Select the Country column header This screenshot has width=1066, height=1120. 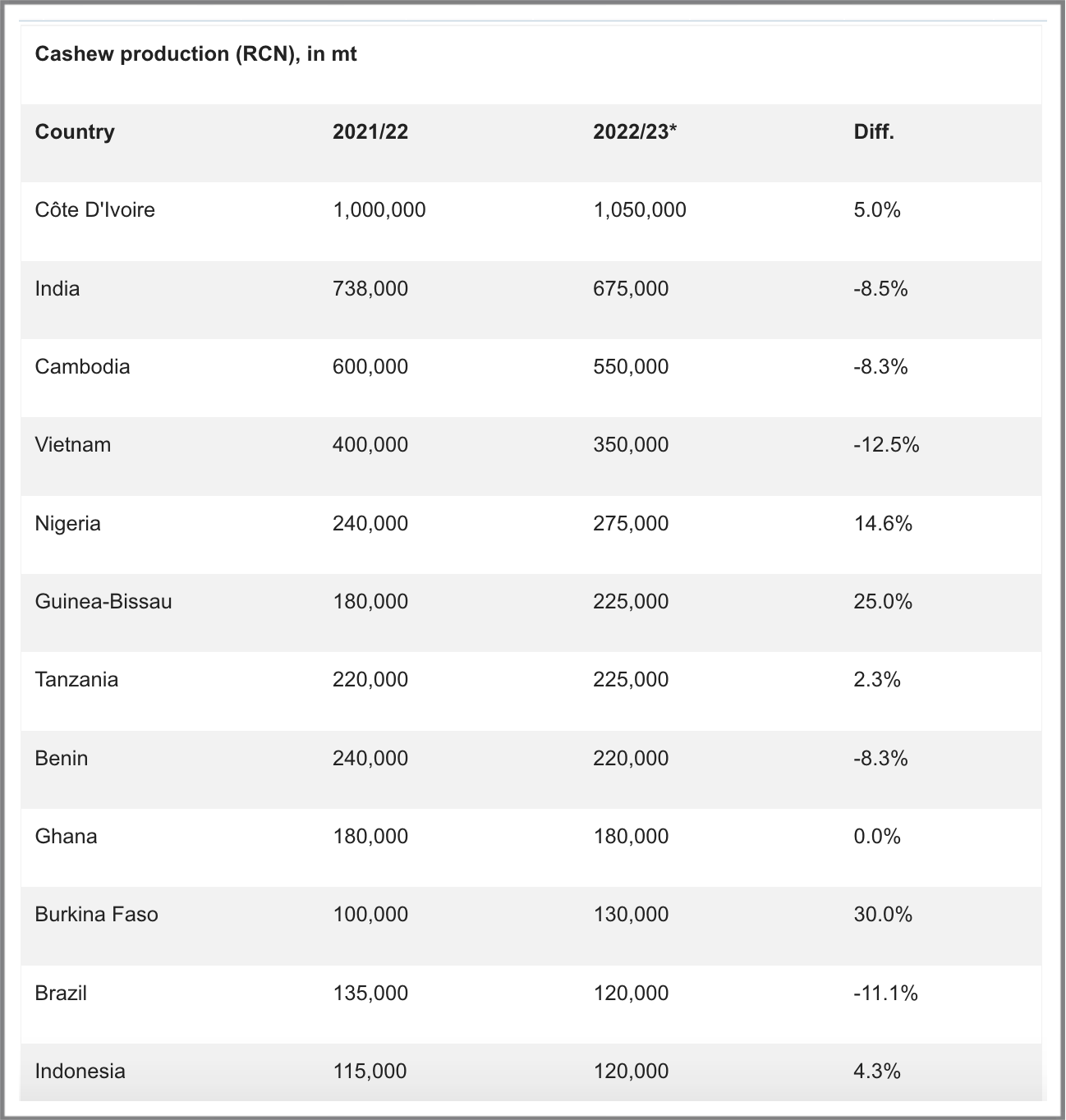[x=75, y=132]
